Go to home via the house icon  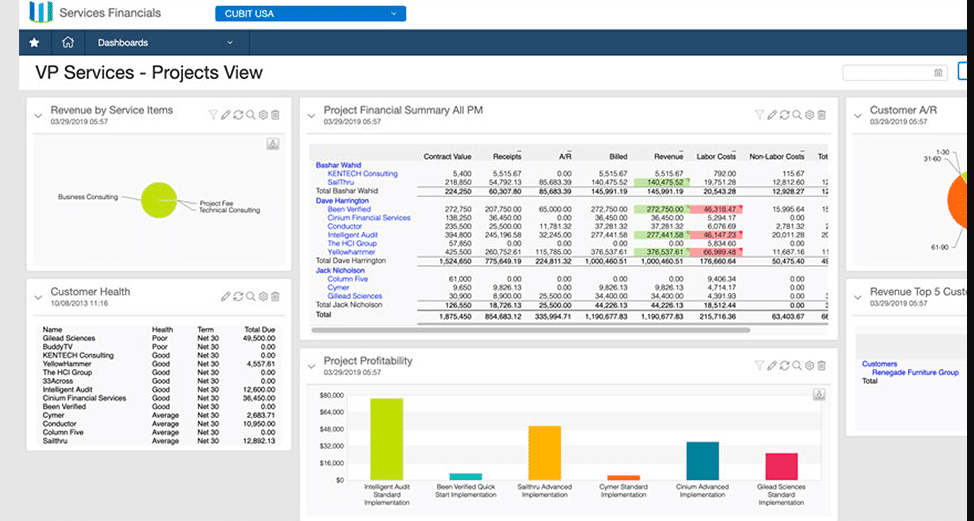68,42
